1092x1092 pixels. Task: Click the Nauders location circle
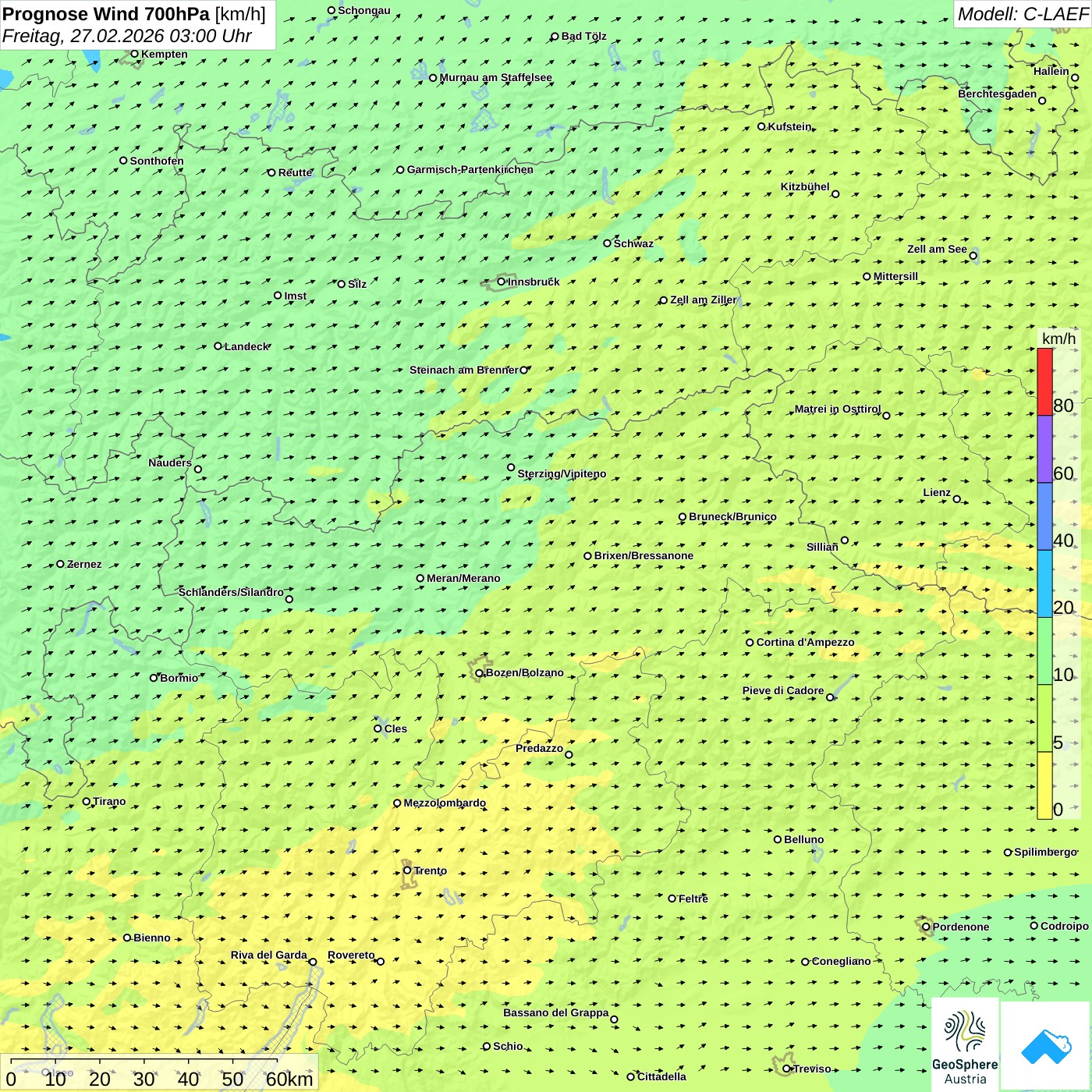(x=198, y=469)
